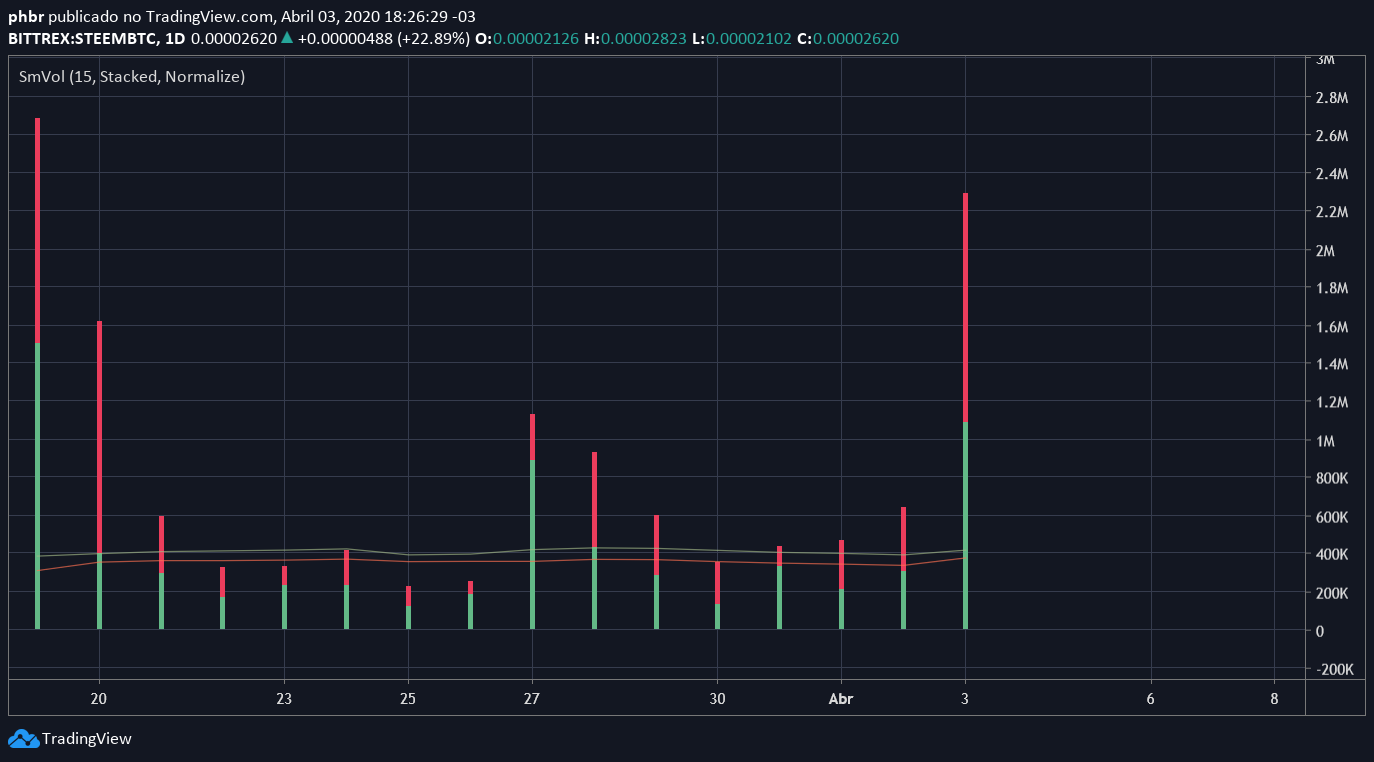Click the volume bar above date 23
This screenshot has width=1374, height=762.
[x=284, y=597]
